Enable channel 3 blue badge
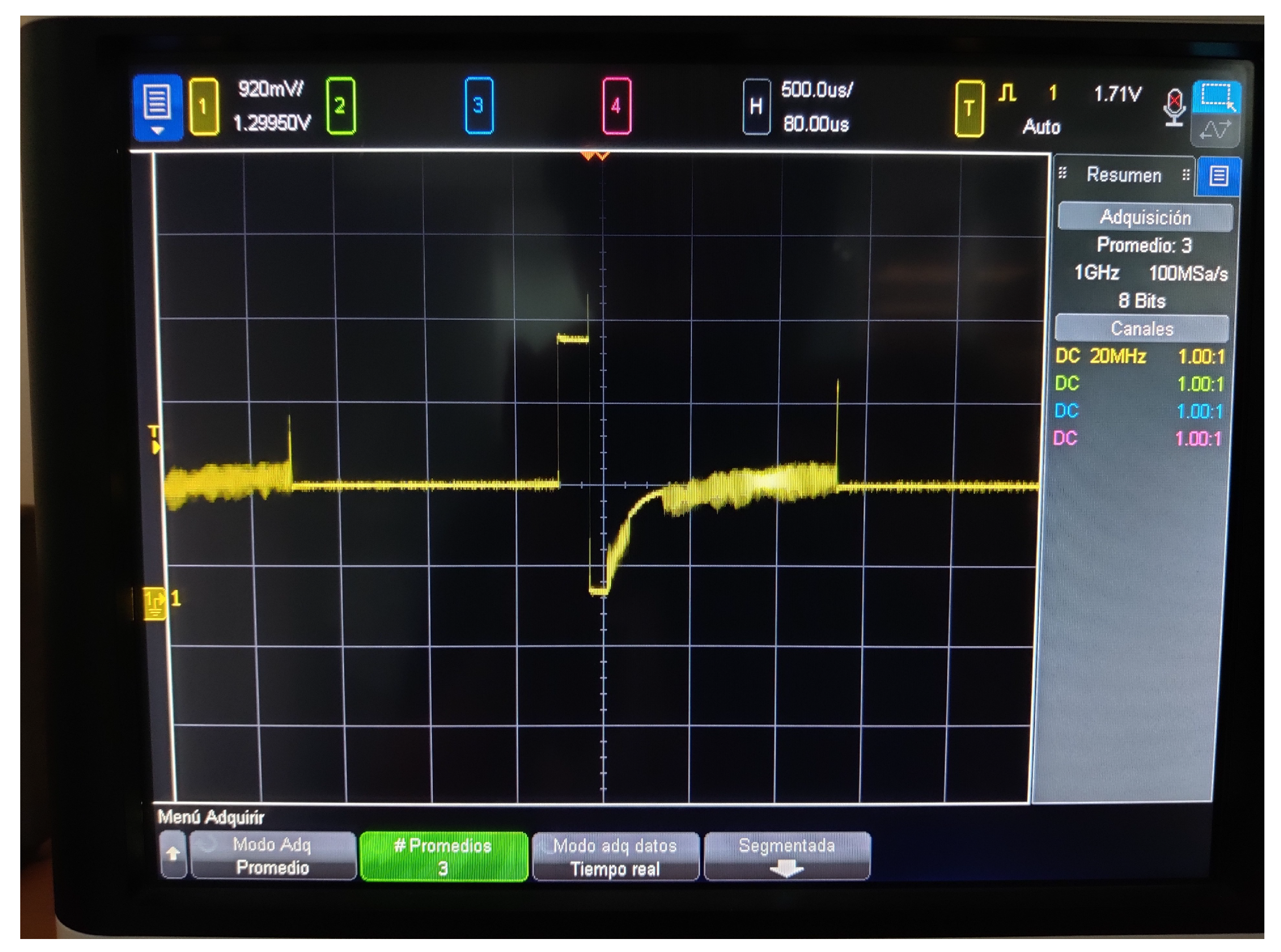Viewport: 1281px width, 952px height. pyautogui.click(x=479, y=105)
